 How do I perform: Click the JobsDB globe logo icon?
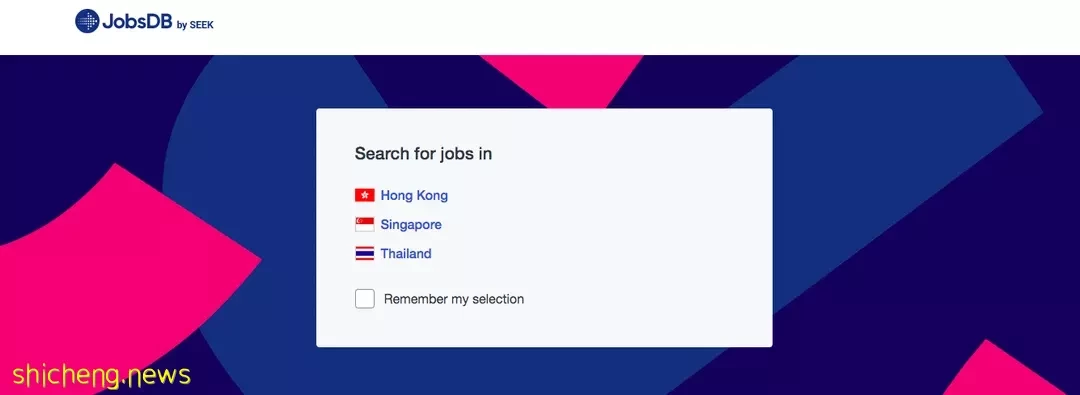(87, 21)
